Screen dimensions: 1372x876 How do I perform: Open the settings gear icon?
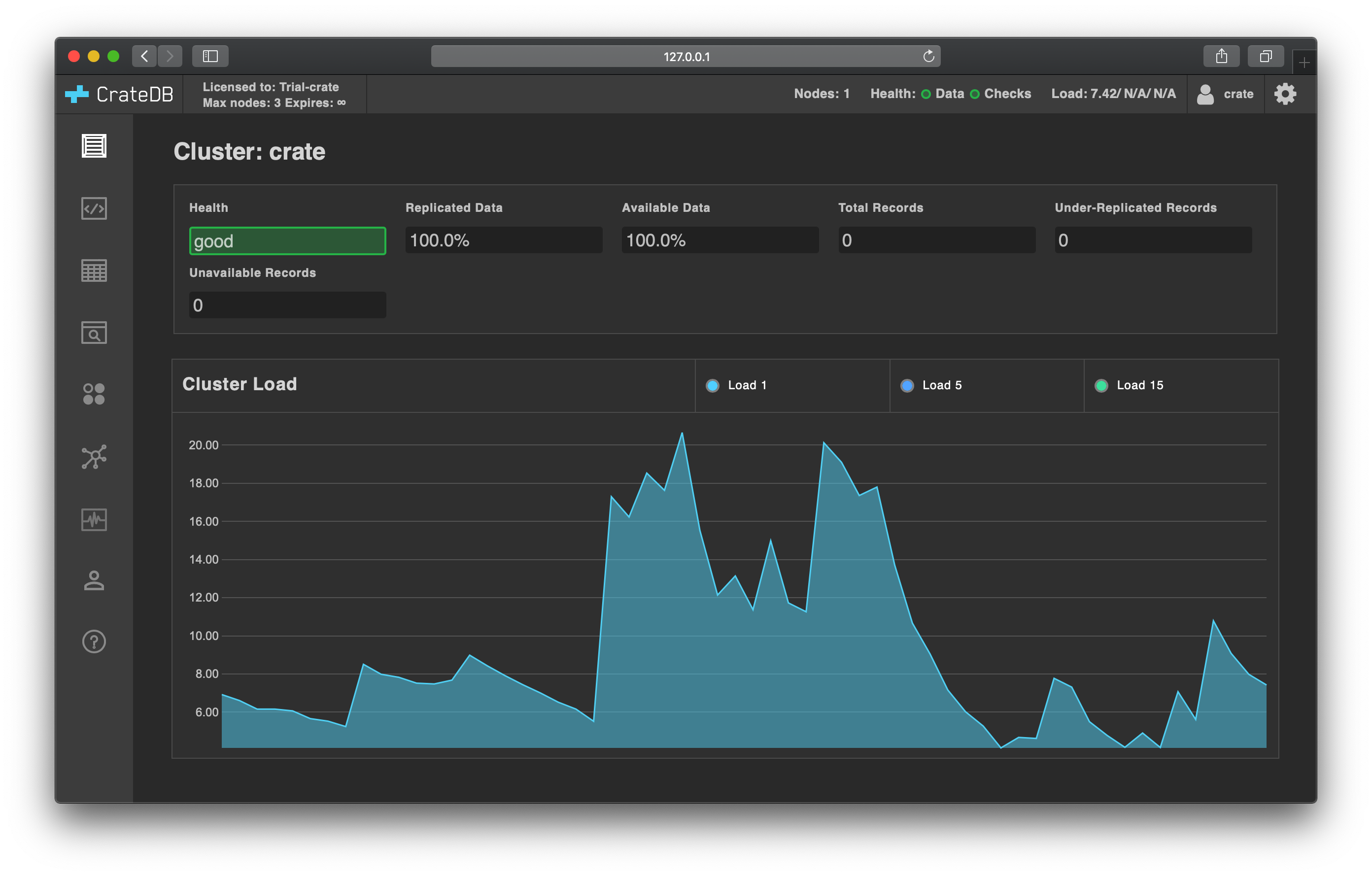(1285, 94)
